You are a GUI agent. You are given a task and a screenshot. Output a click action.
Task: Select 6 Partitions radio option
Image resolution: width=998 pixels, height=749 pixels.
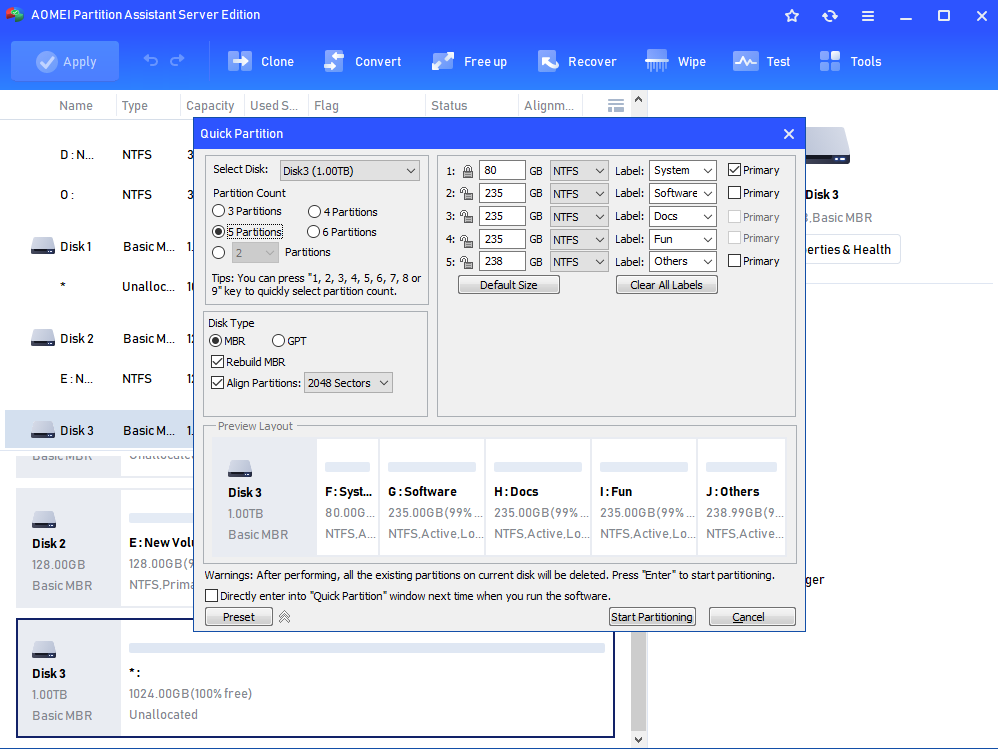342,232
